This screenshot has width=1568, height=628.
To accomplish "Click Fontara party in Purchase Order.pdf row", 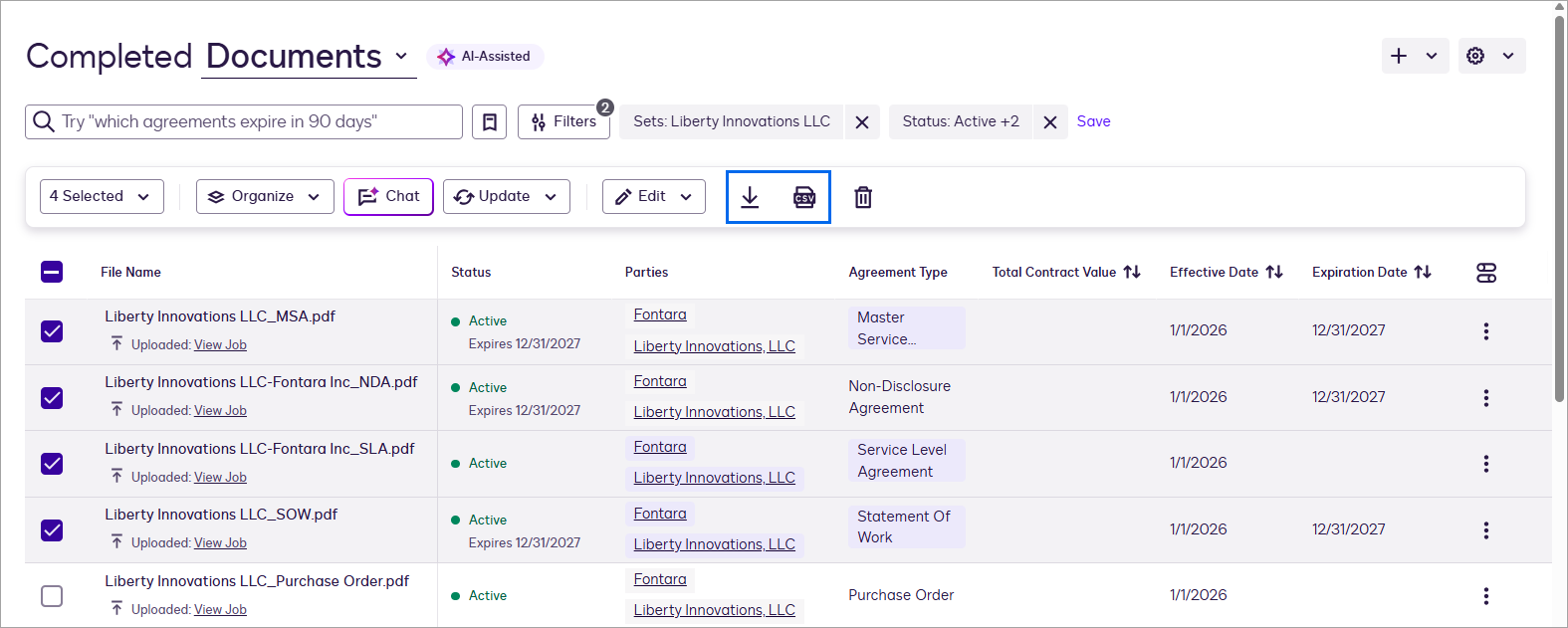I will point(660,579).
